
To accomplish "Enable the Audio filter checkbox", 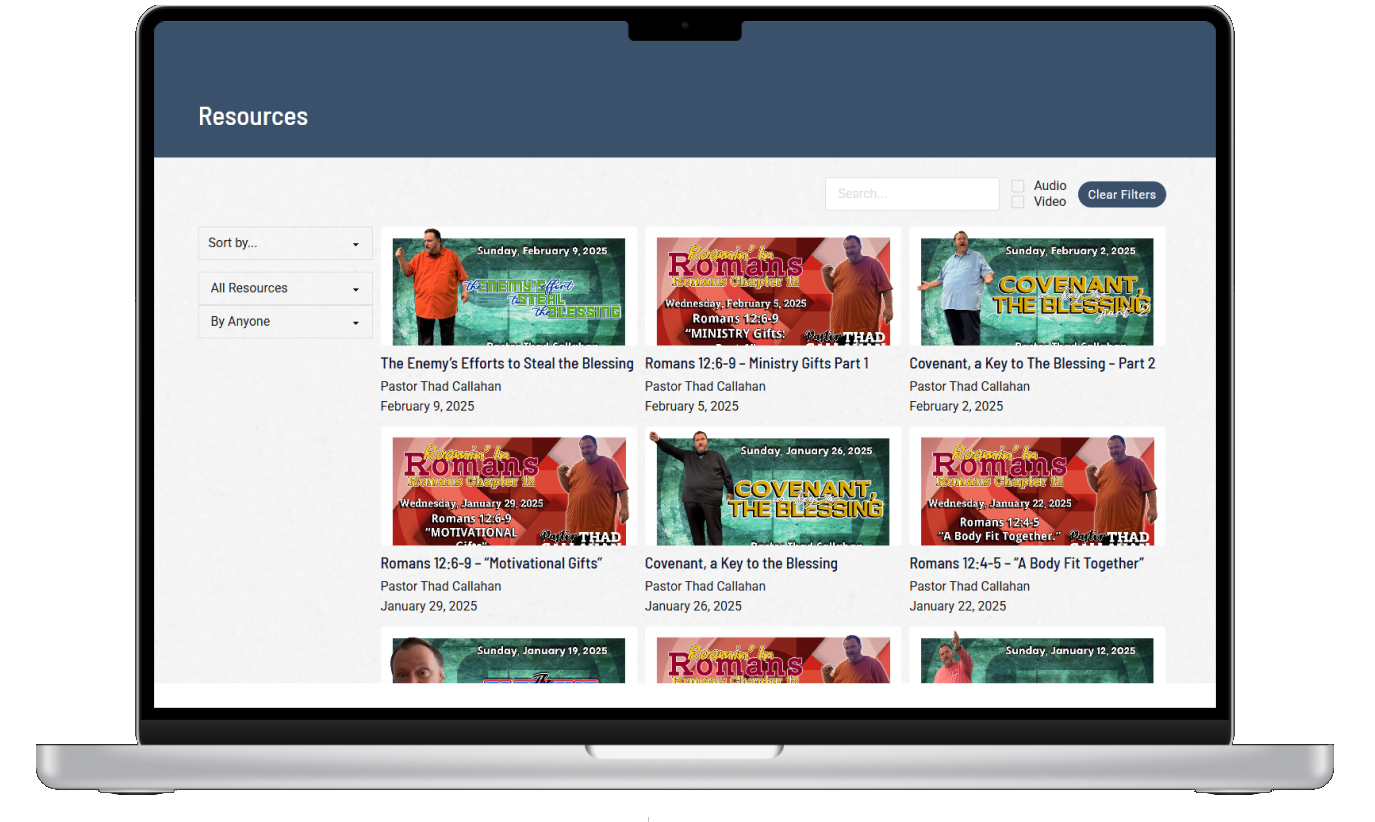I will pos(1018,186).
